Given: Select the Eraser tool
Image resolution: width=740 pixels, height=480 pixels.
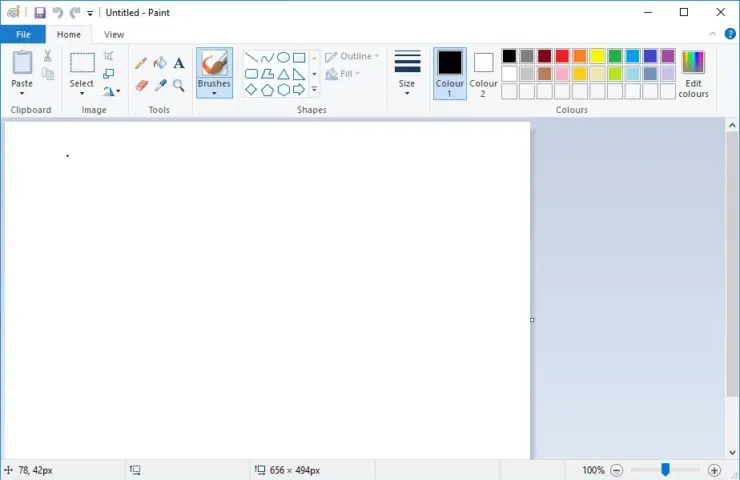Looking at the screenshot, I should [x=141, y=86].
